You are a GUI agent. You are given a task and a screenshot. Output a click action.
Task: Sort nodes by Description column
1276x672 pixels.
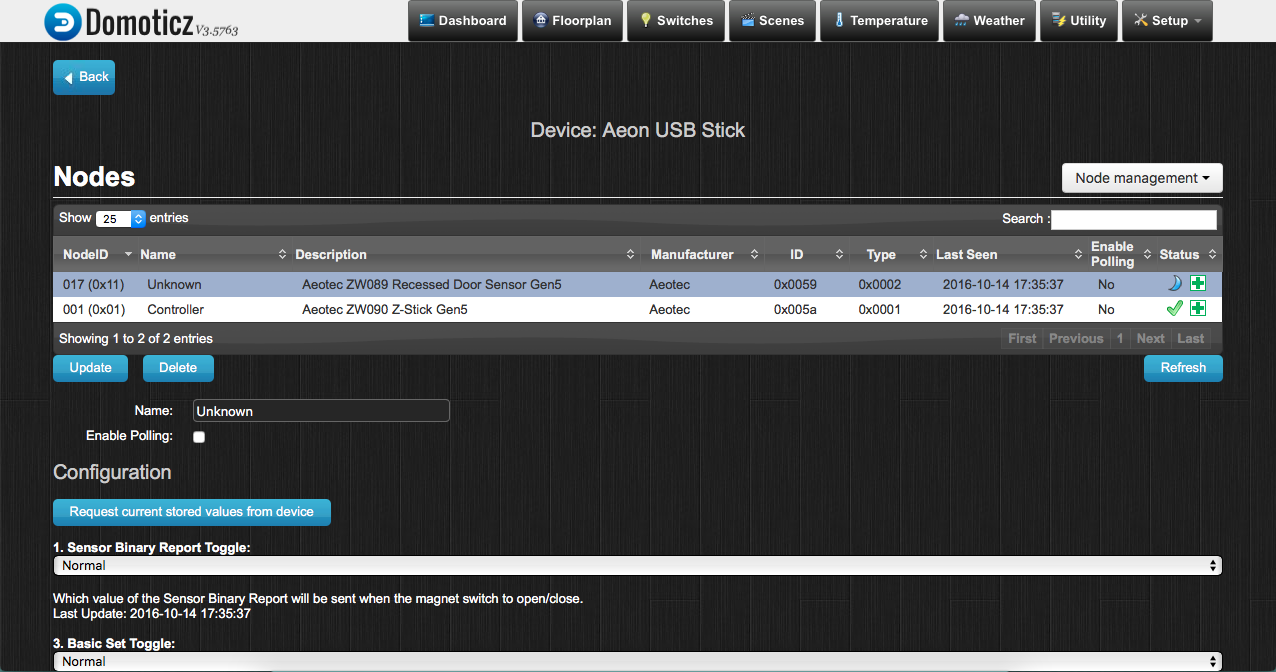pyautogui.click(x=465, y=254)
